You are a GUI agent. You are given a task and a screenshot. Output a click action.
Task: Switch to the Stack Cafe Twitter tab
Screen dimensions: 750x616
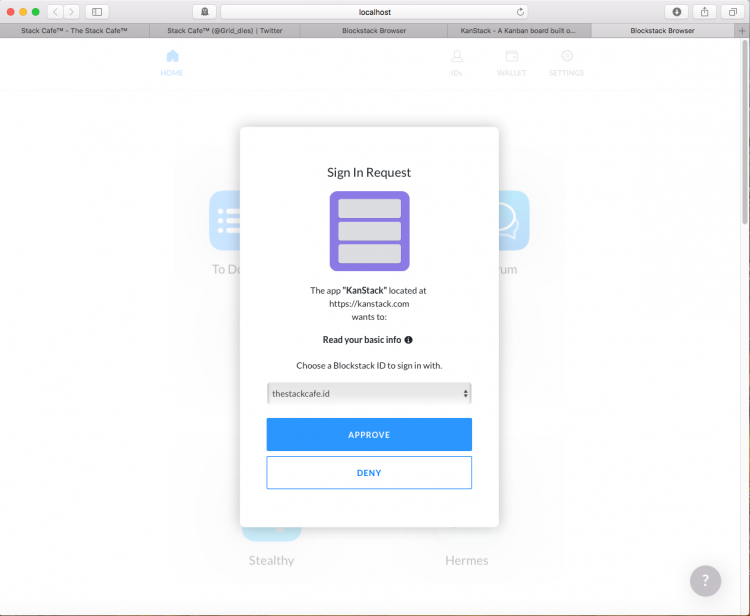point(225,31)
